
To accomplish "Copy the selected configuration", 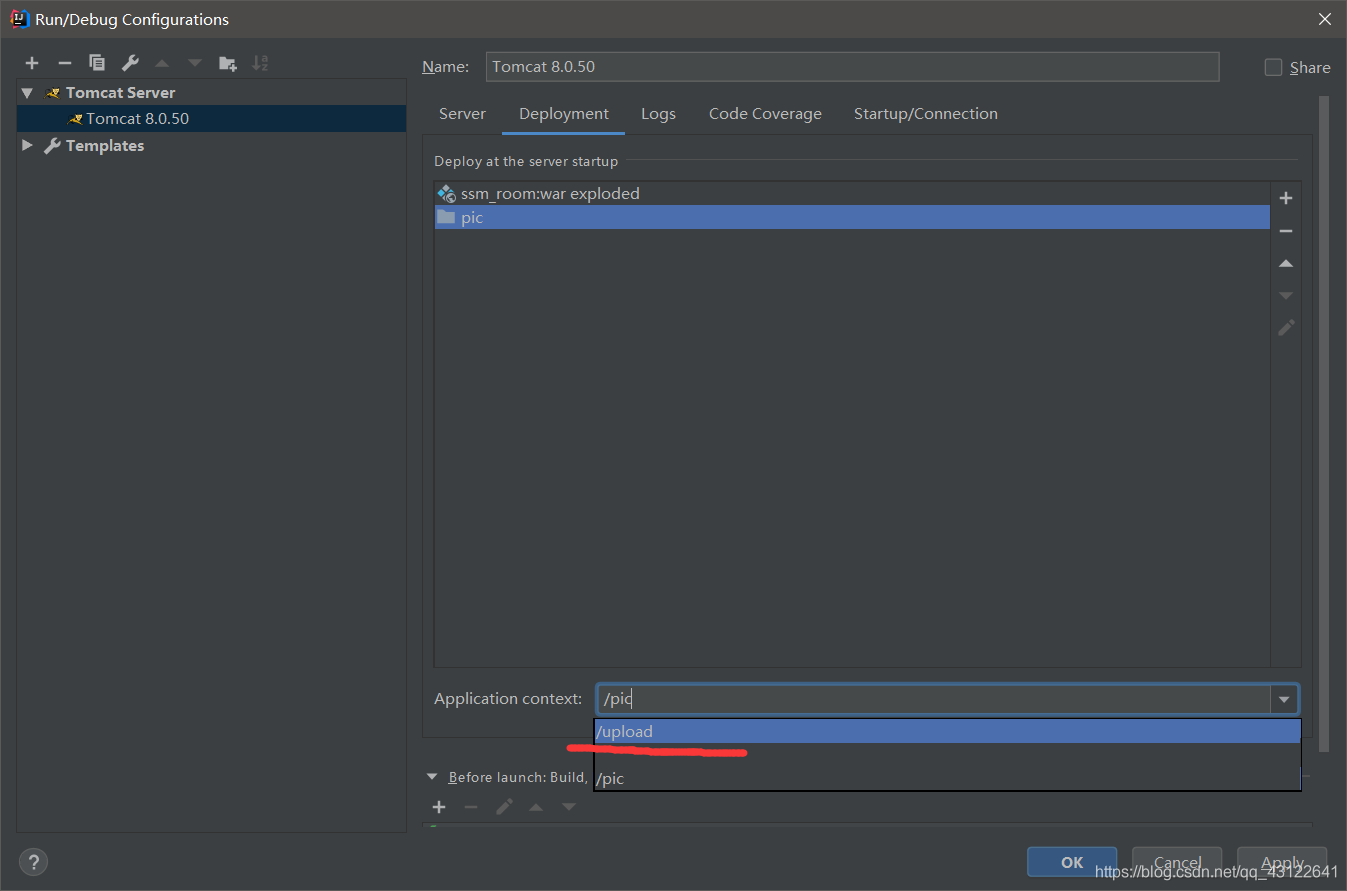I will pyautogui.click(x=97, y=63).
